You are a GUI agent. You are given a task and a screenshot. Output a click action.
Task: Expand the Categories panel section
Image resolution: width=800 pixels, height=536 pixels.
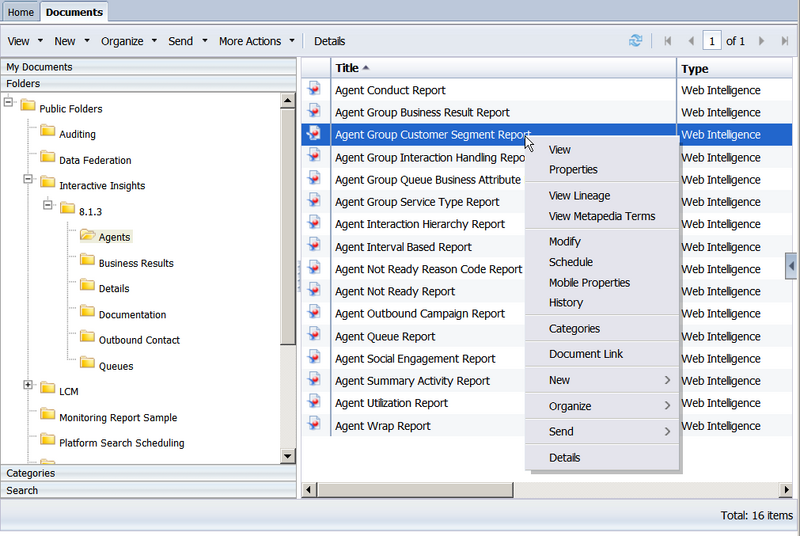(x=31, y=473)
